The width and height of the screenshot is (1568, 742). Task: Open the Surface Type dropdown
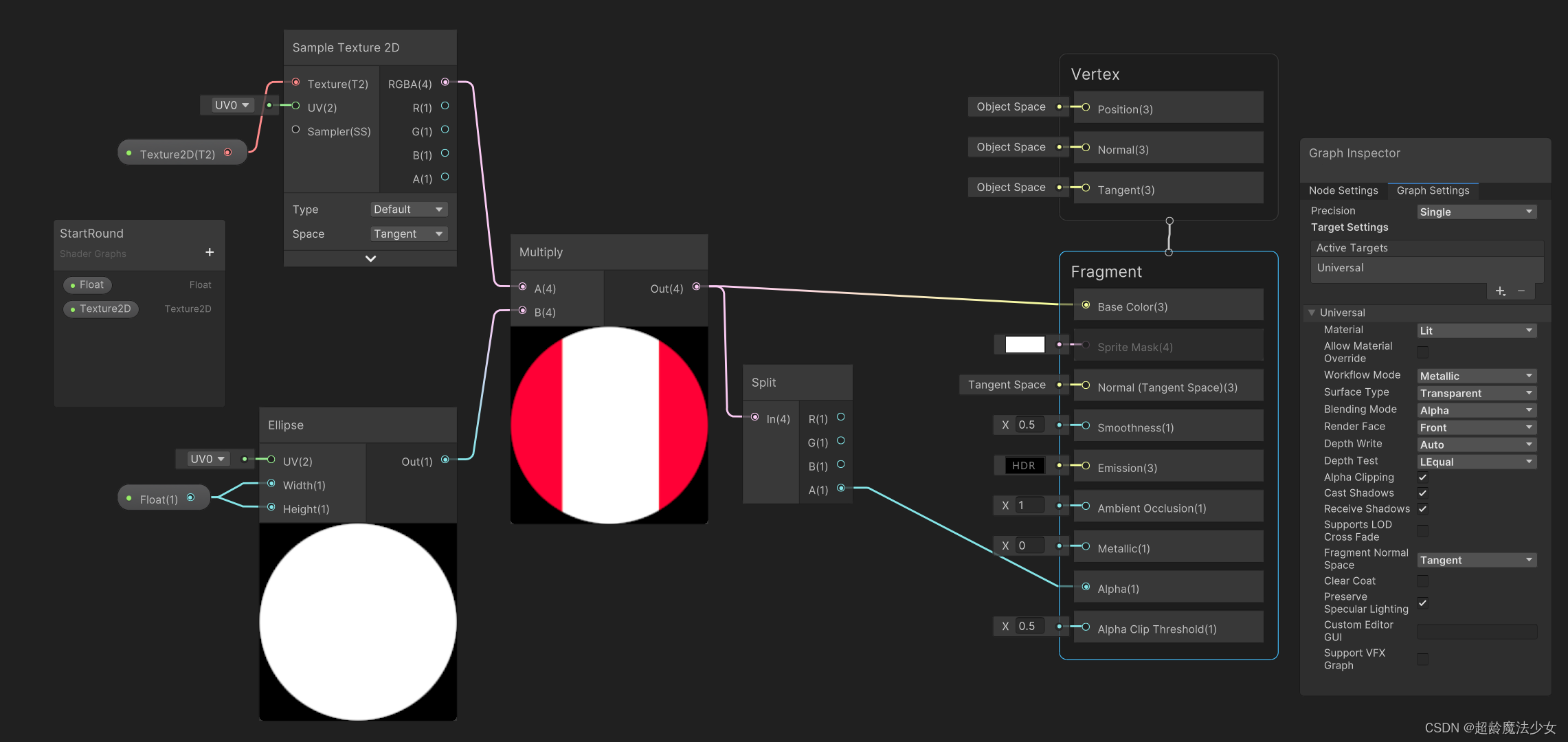click(x=1475, y=392)
